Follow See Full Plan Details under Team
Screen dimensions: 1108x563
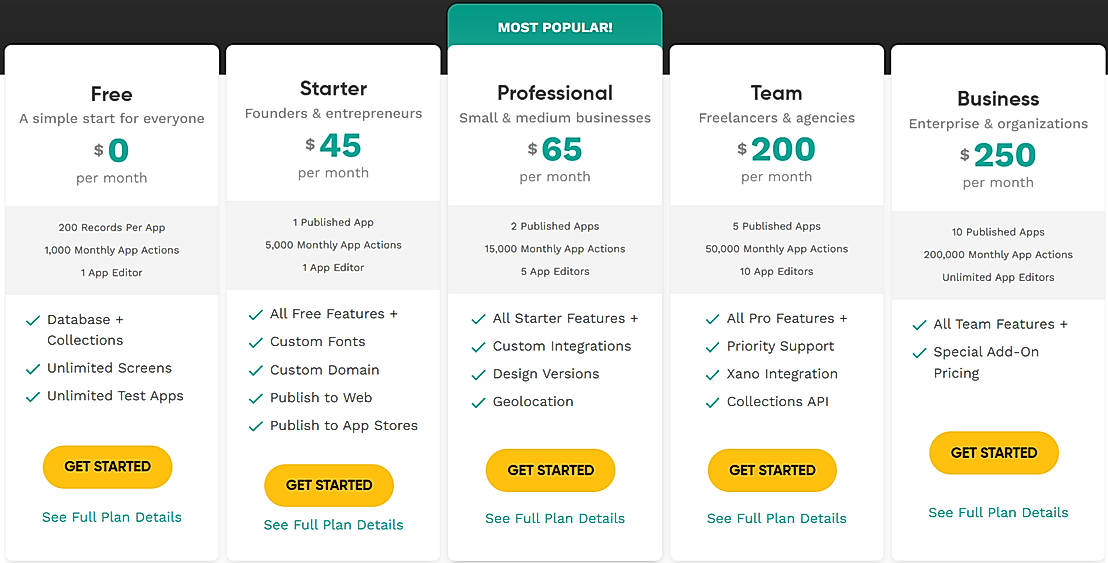776,519
